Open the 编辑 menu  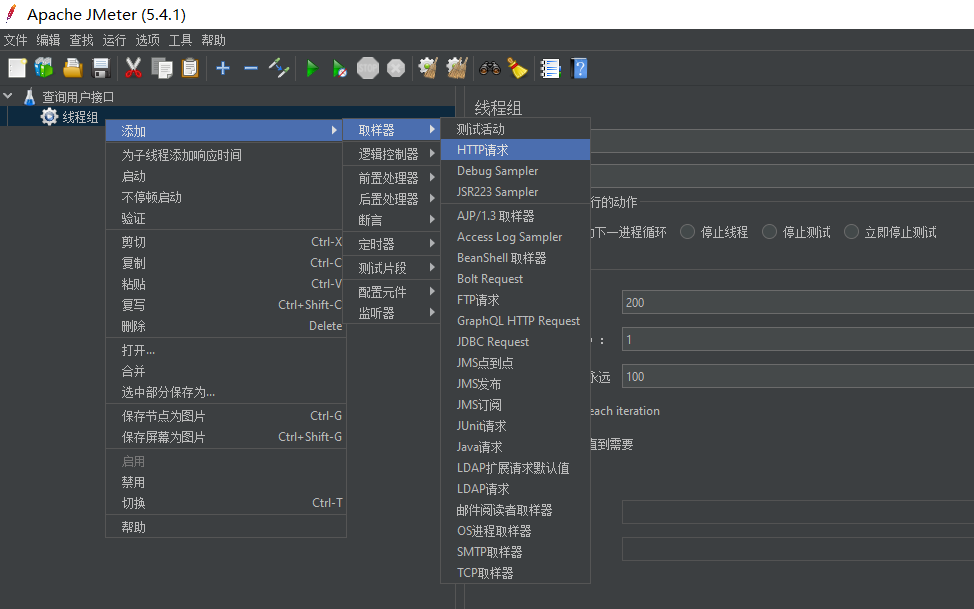[48, 40]
